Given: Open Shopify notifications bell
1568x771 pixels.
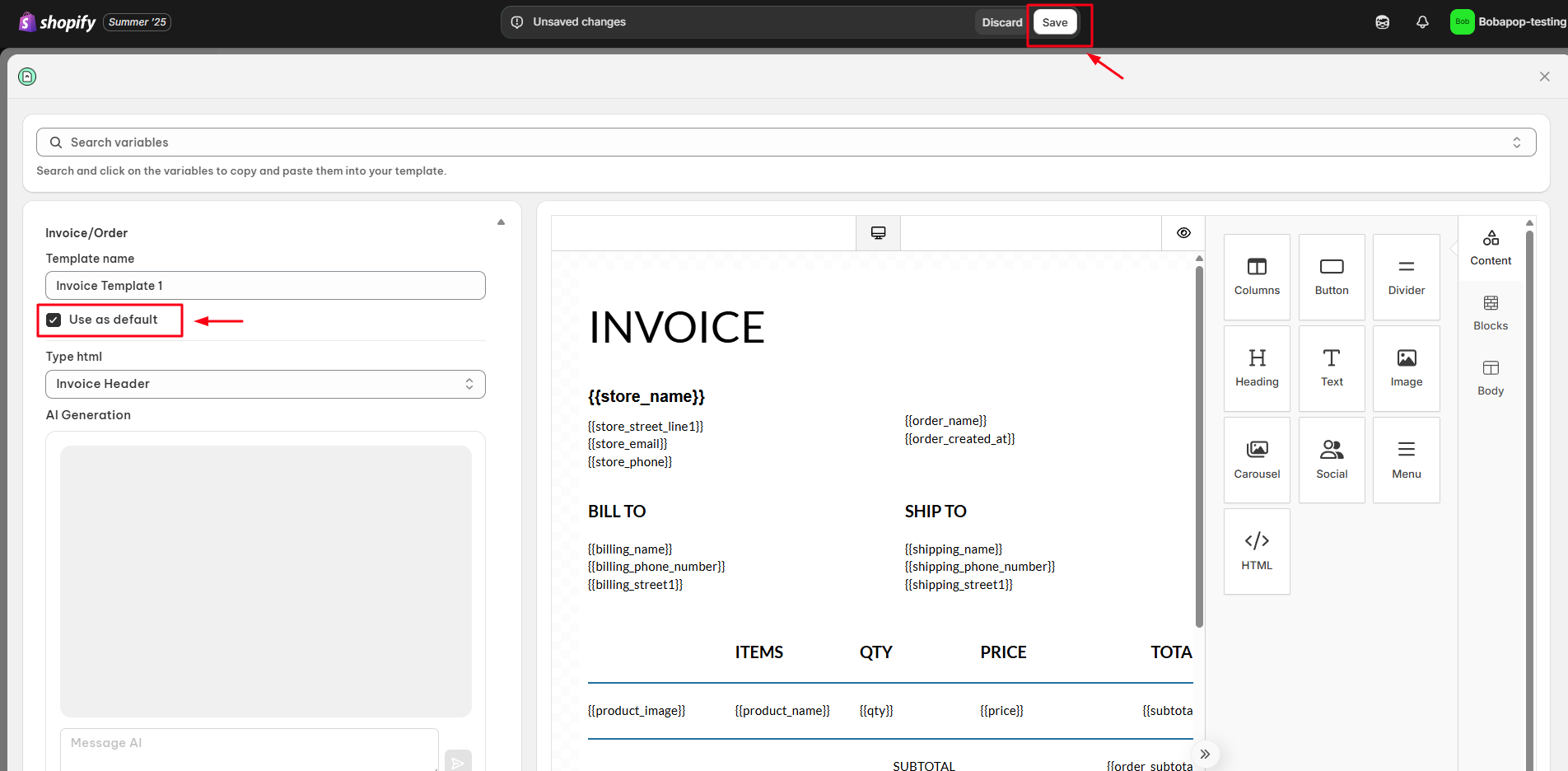Looking at the screenshot, I should click(x=1422, y=22).
